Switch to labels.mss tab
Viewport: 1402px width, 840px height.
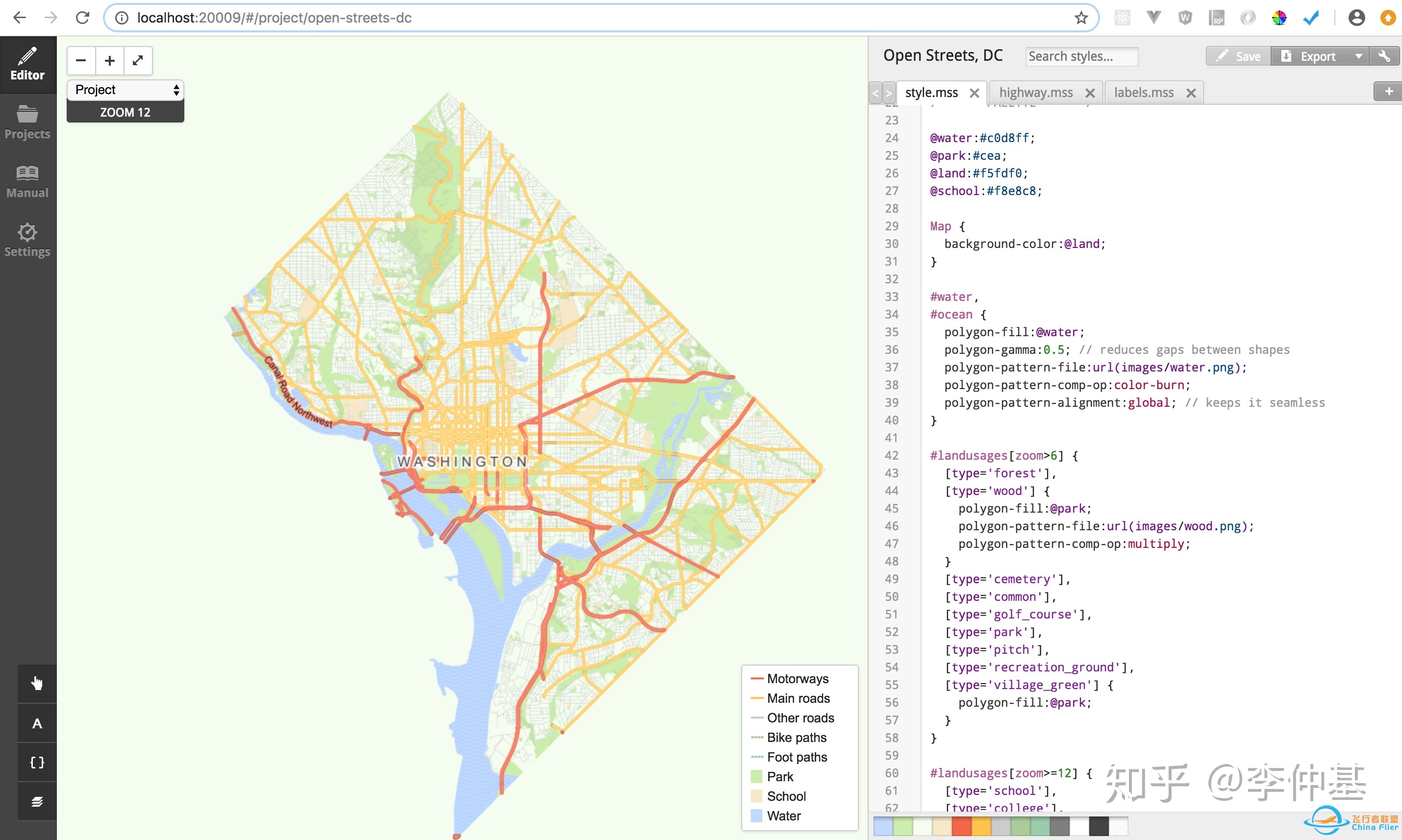click(x=1143, y=93)
